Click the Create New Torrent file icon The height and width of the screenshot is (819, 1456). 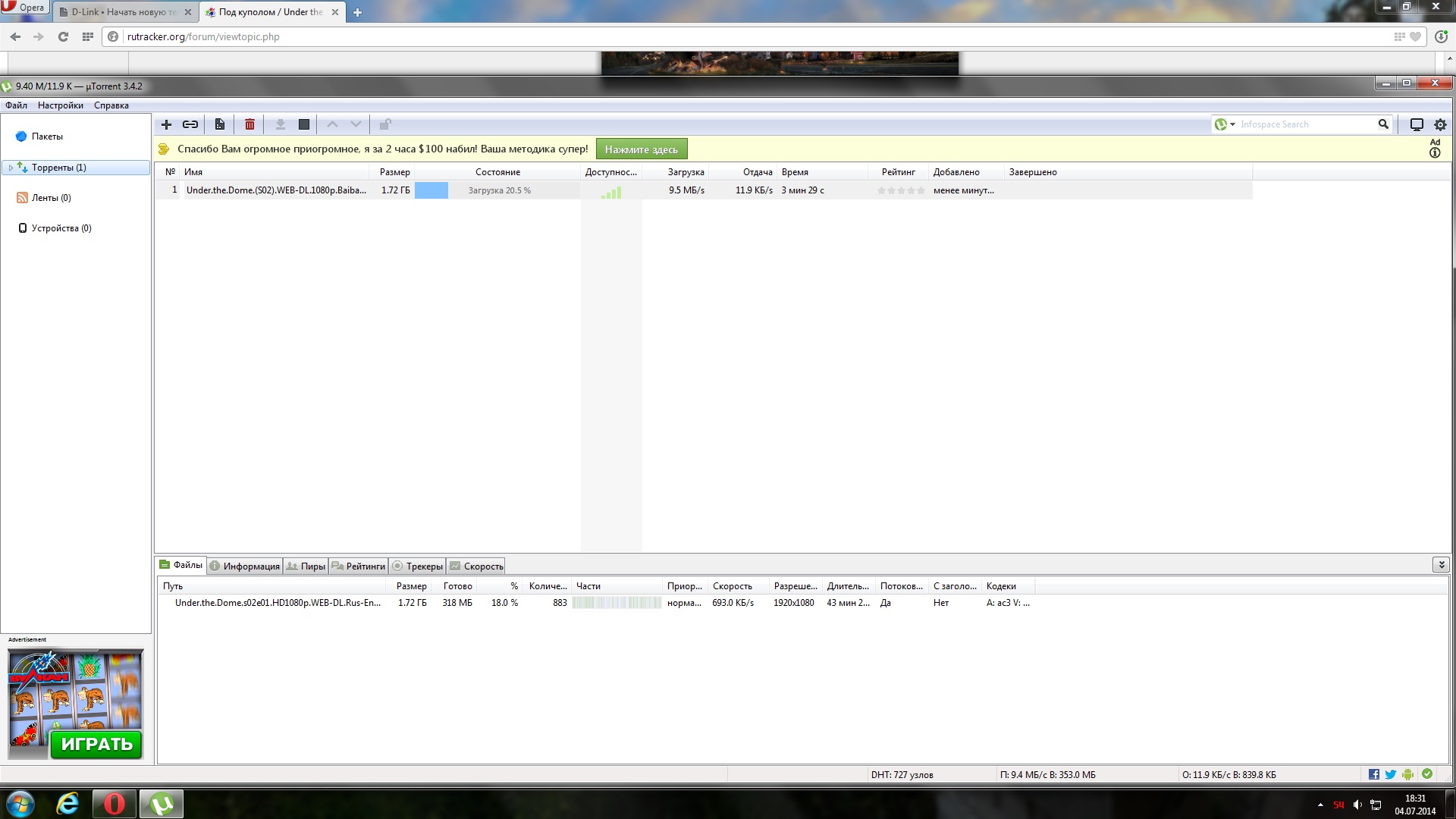(220, 124)
